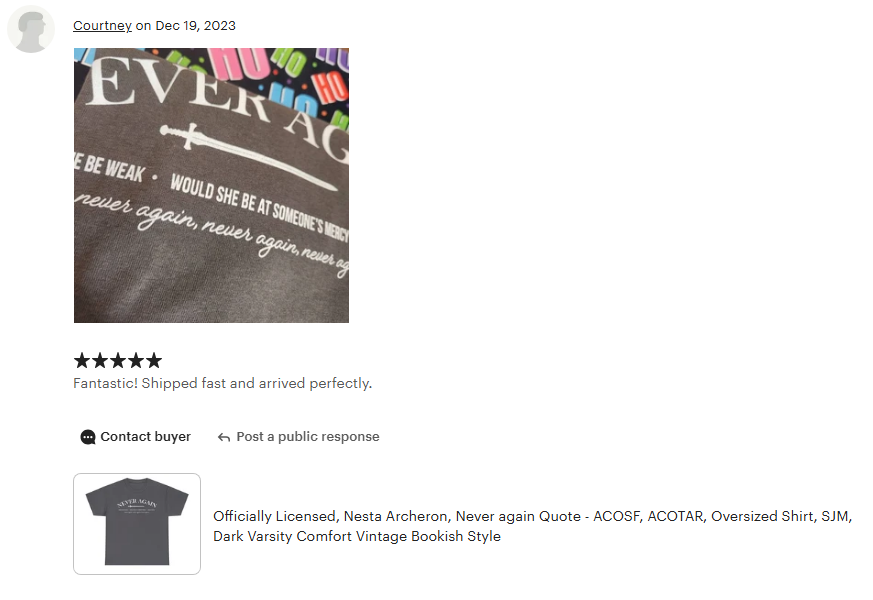Open the Officially Licensed Nesta Archeron listing title
The image size is (873, 600).
pyautogui.click(x=532, y=526)
